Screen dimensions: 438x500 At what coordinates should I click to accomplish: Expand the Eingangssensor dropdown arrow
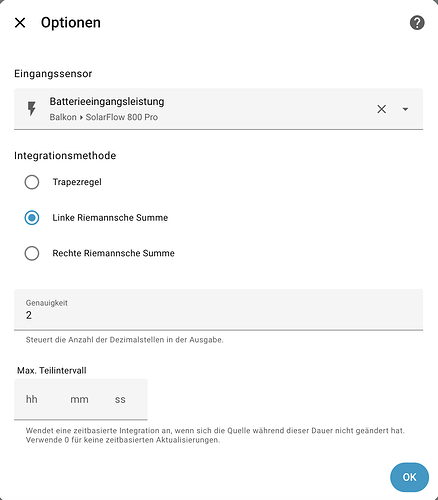(405, 109)
